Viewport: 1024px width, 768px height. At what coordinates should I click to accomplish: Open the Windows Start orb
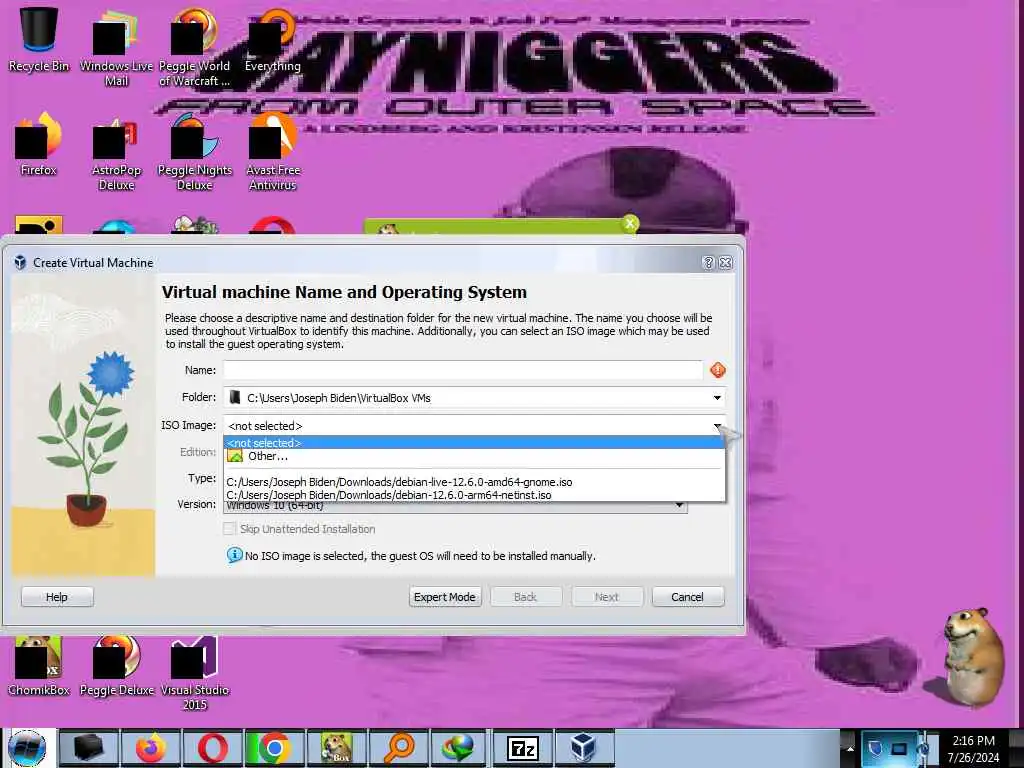click(27, 748)
